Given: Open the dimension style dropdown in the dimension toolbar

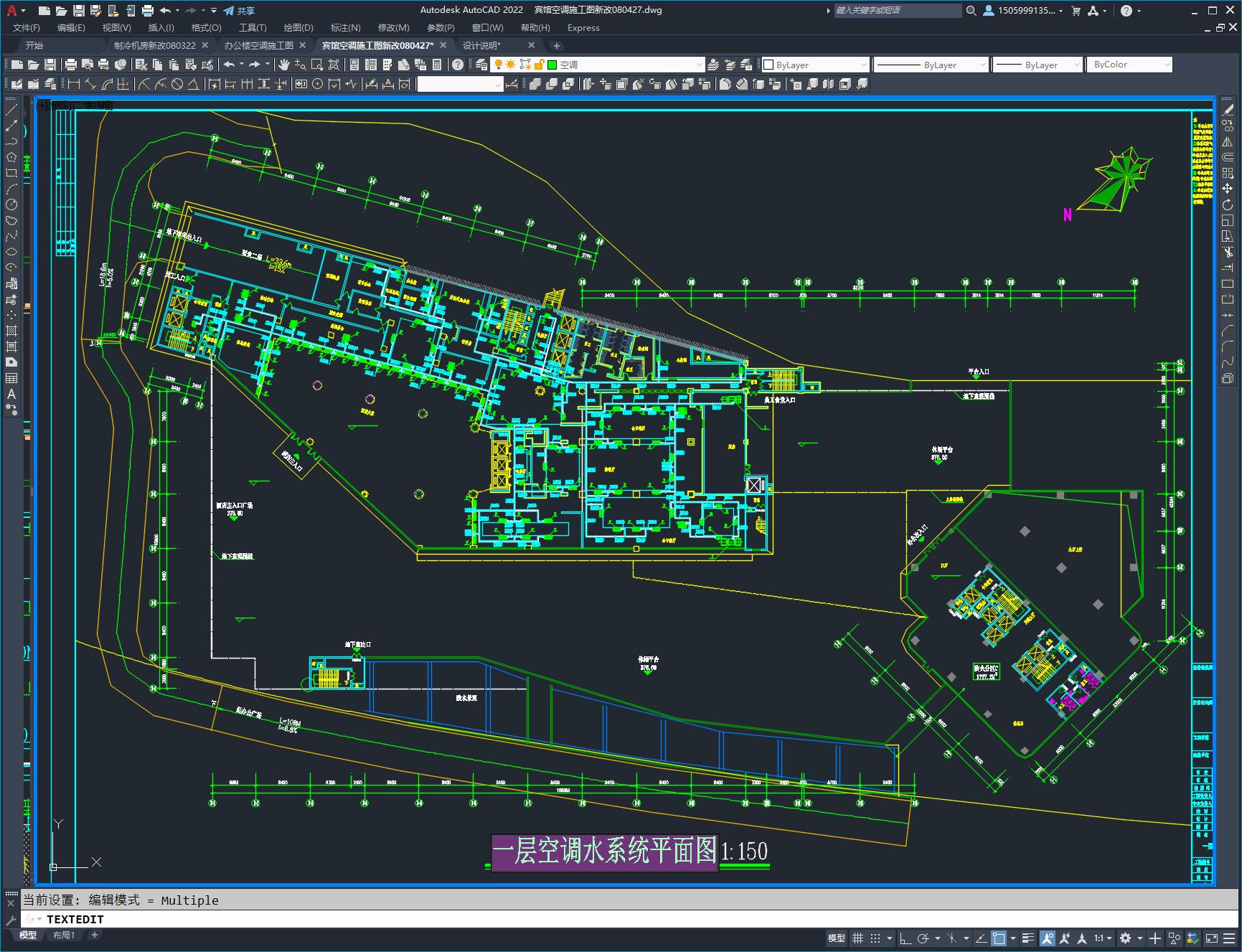Looking at the screenshot, I should click(498, 85).
